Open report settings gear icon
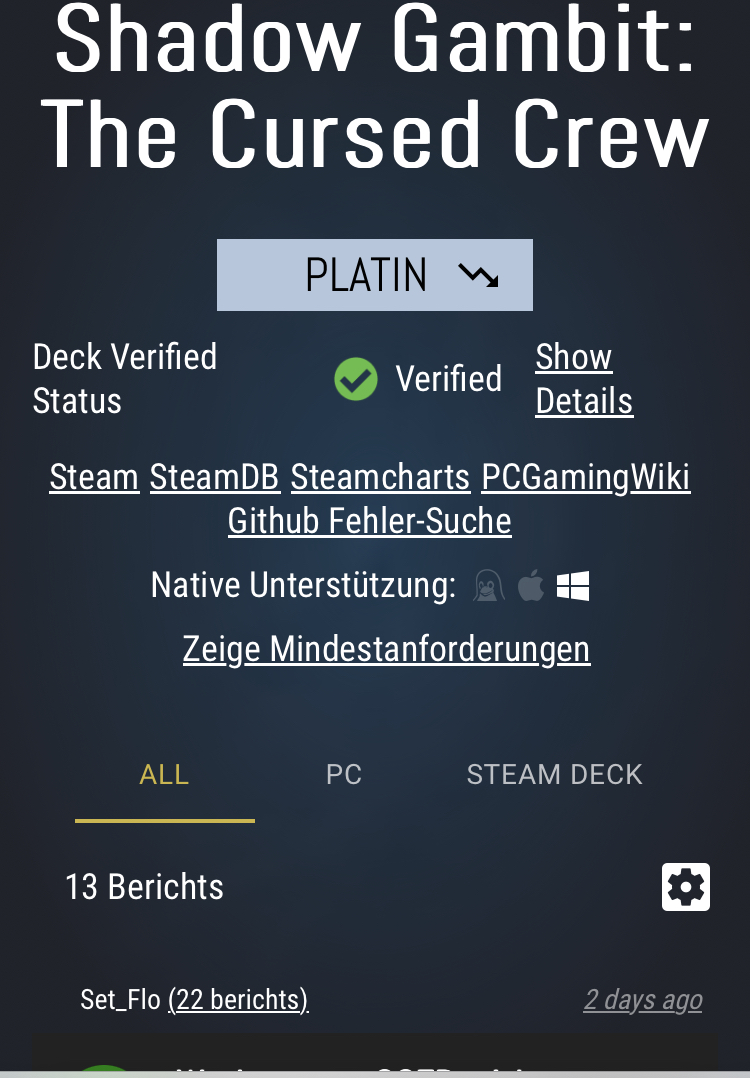The image size is (750, 1078). pos(685,887)
